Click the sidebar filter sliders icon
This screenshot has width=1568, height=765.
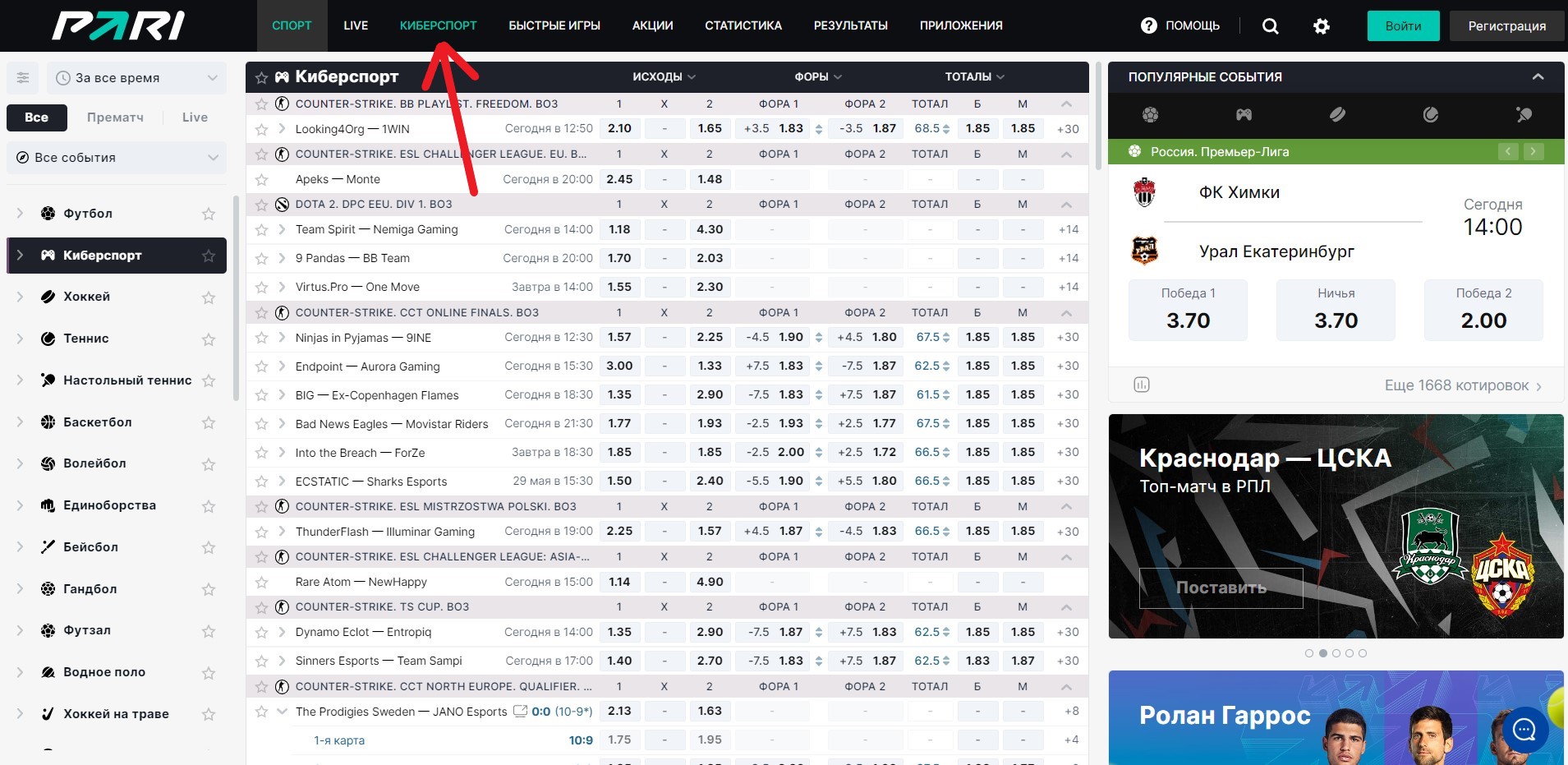pos(23,78)
